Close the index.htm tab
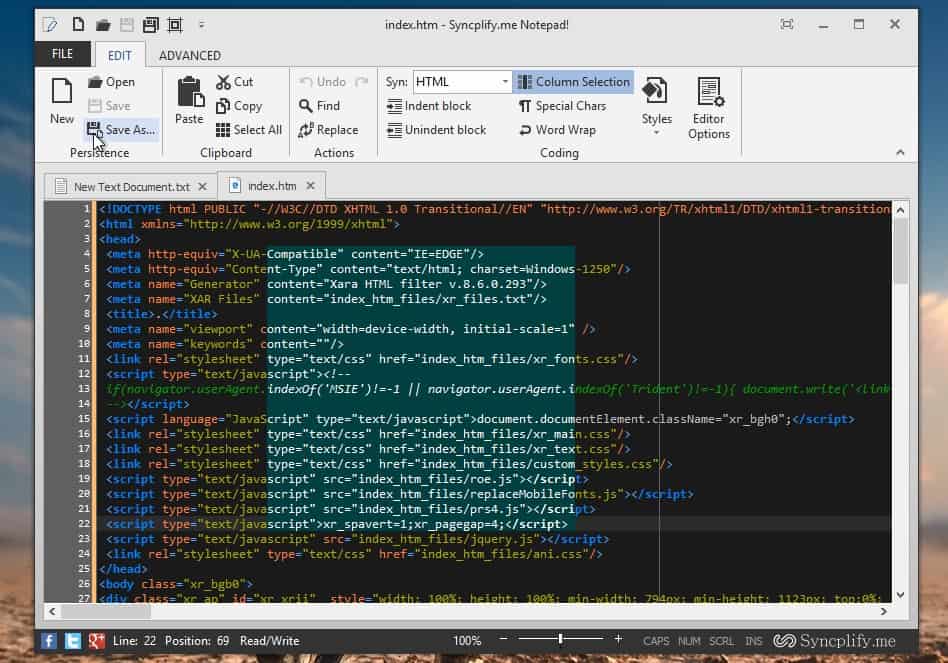948x663 pixels. click(x=311, y=186)
